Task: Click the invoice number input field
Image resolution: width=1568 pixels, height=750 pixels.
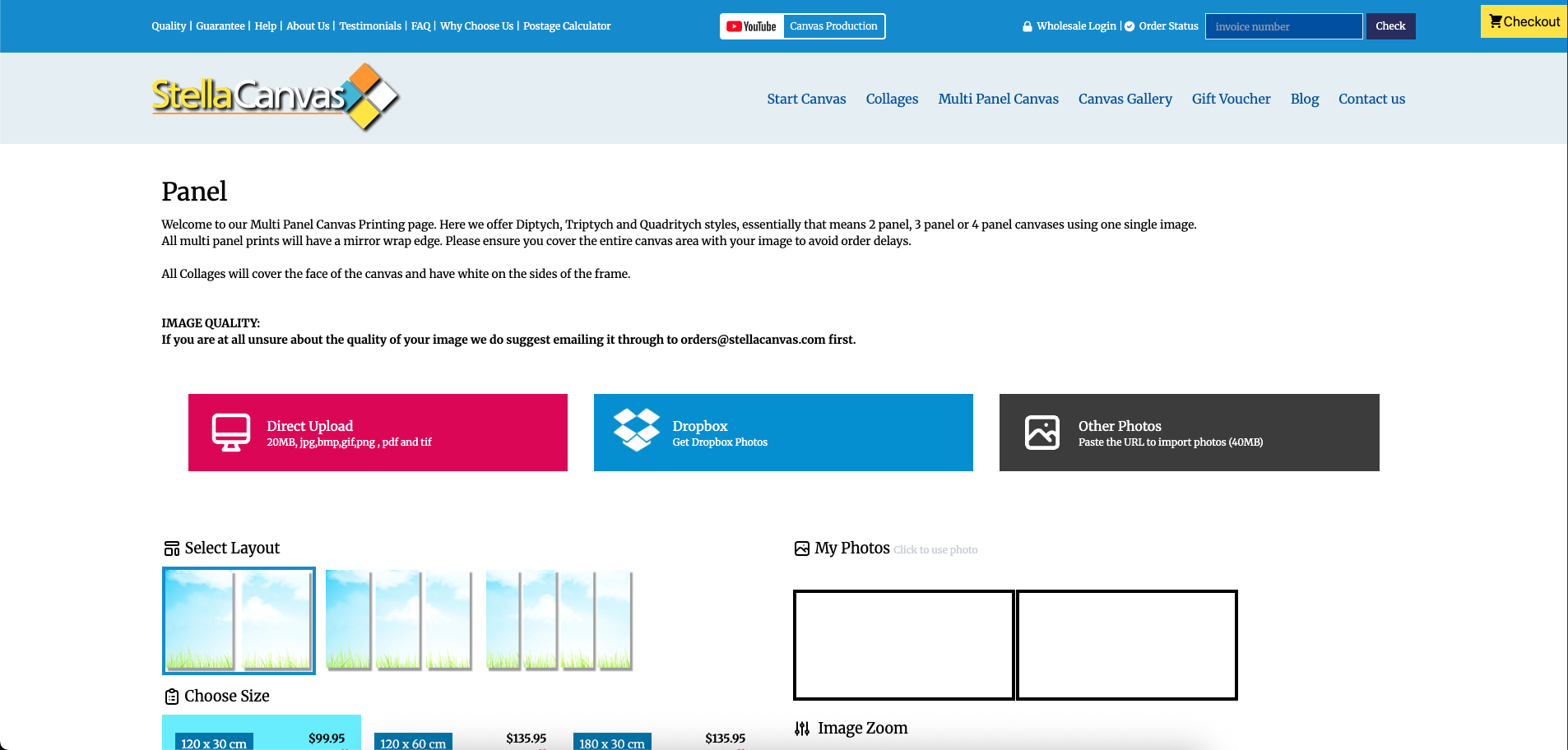Action: click(x=1283, y=26)
